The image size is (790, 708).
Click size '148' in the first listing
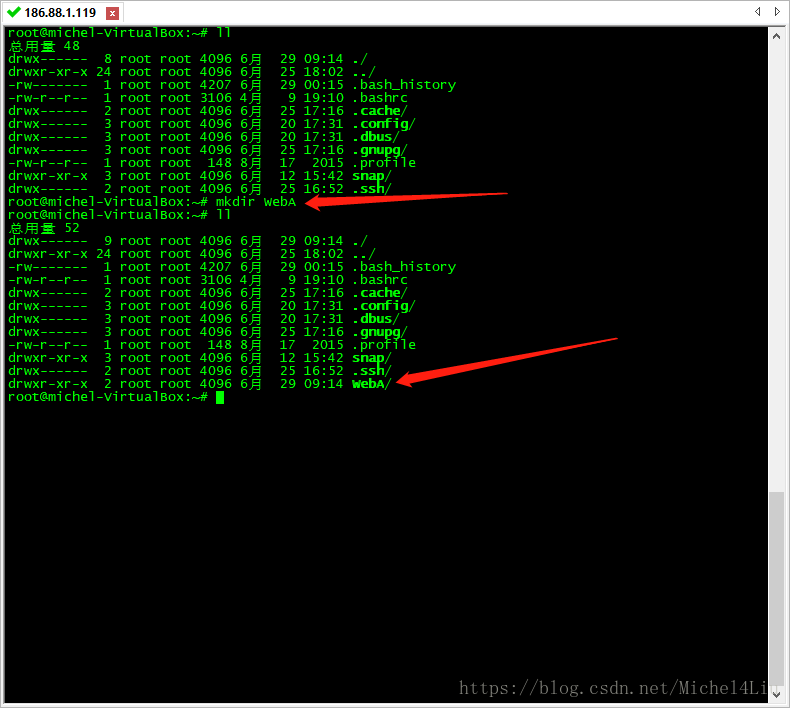point(220,163)
